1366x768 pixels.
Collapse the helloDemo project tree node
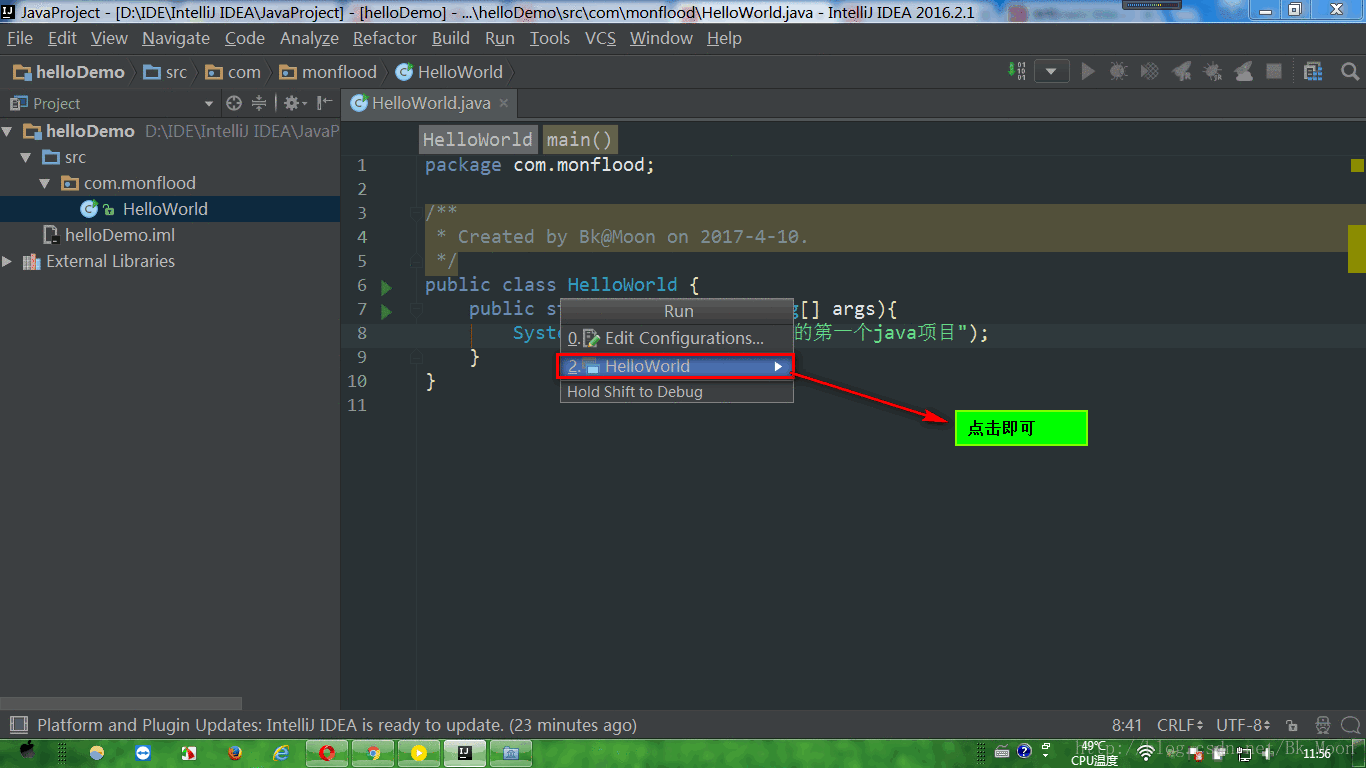(8, 131)
